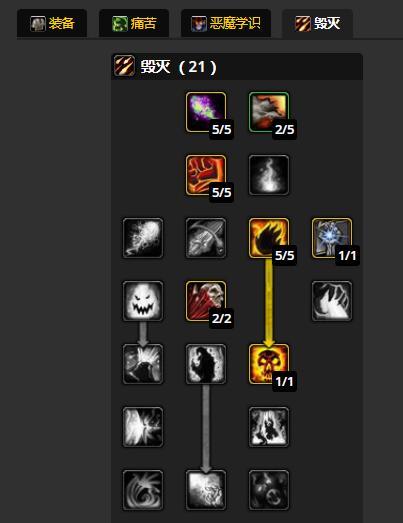Click the flaming skull Ruin talent
This screenshot has height=523, width=403.
pyautogui.click(x=269, y=364)
